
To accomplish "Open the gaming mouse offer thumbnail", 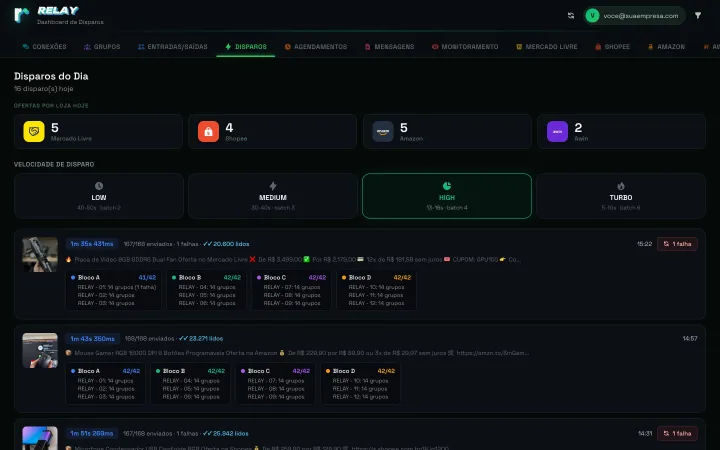I will [x=40, y=350].
